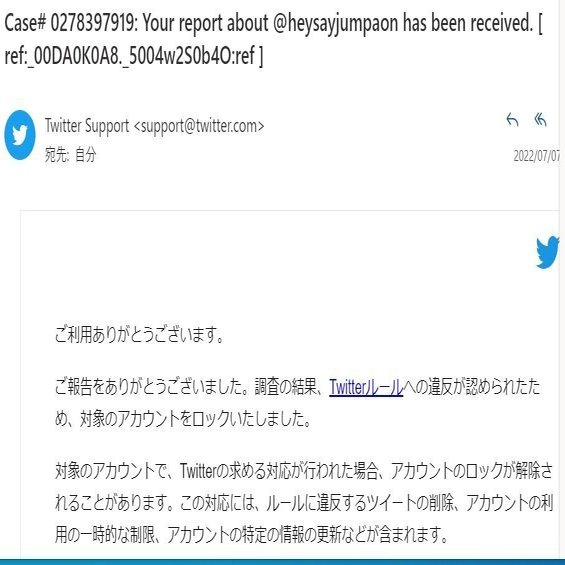Select the line starting 用の一時的な制限
This screenshot has height=565, width=565.
click(x=251, y=534)
